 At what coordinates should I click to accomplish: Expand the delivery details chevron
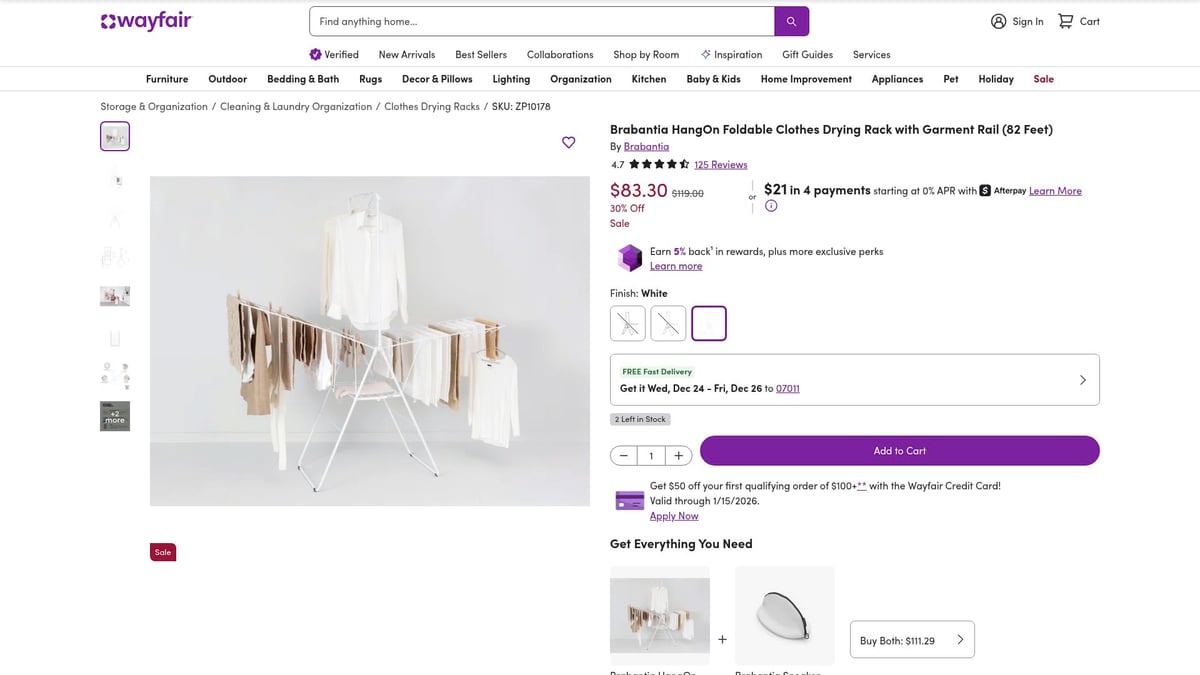pos(1082,379)
